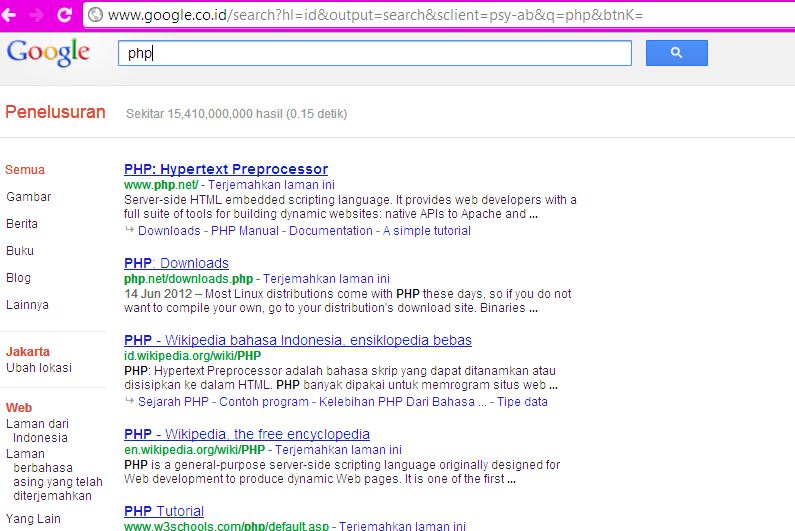Click Terjemahkan laman ini for php.net/downloads.php

[326, 278]
